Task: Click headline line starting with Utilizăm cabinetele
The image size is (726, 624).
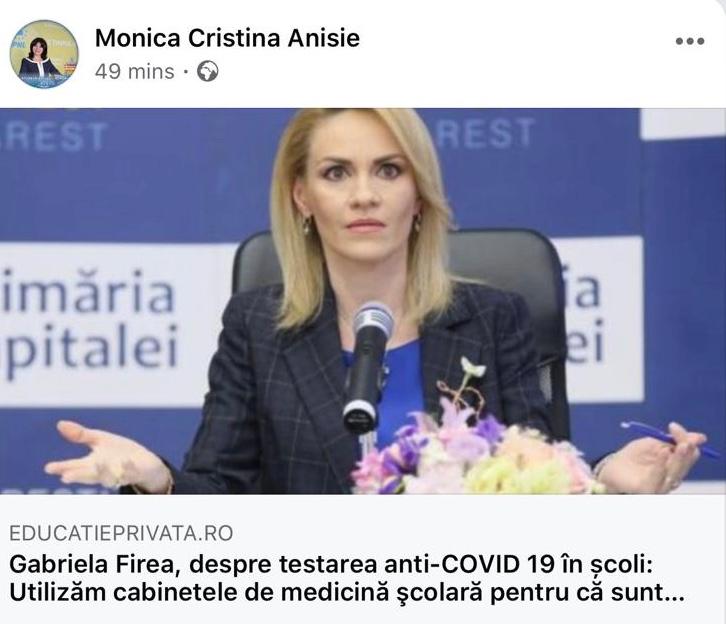Action: point(346,593)
